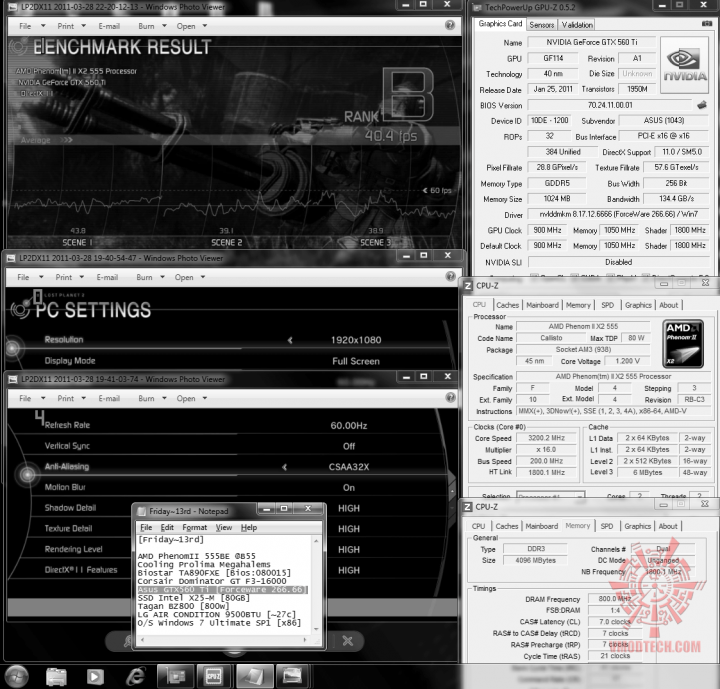The image size is (720, 689).
Task: Switch to the Sensors tab in GPU-Z
Action: (x=541, y=25)
